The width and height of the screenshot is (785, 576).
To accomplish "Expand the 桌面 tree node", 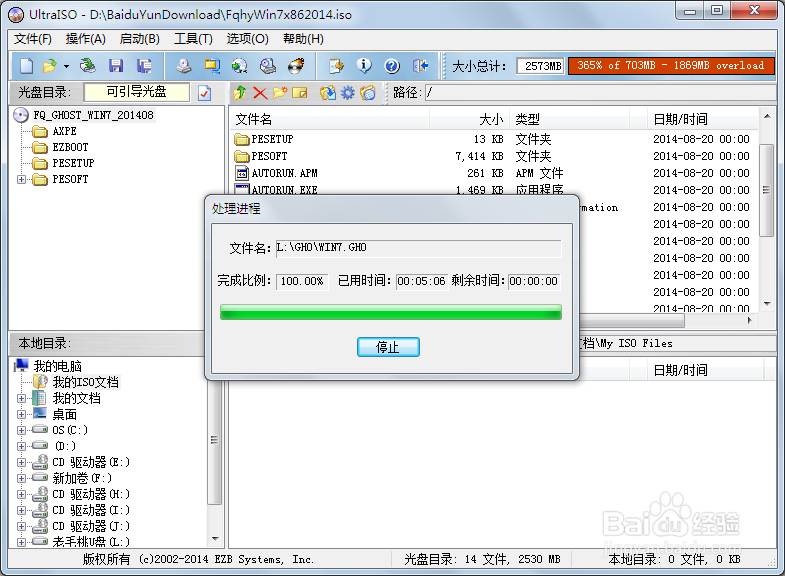I will 22,414.
